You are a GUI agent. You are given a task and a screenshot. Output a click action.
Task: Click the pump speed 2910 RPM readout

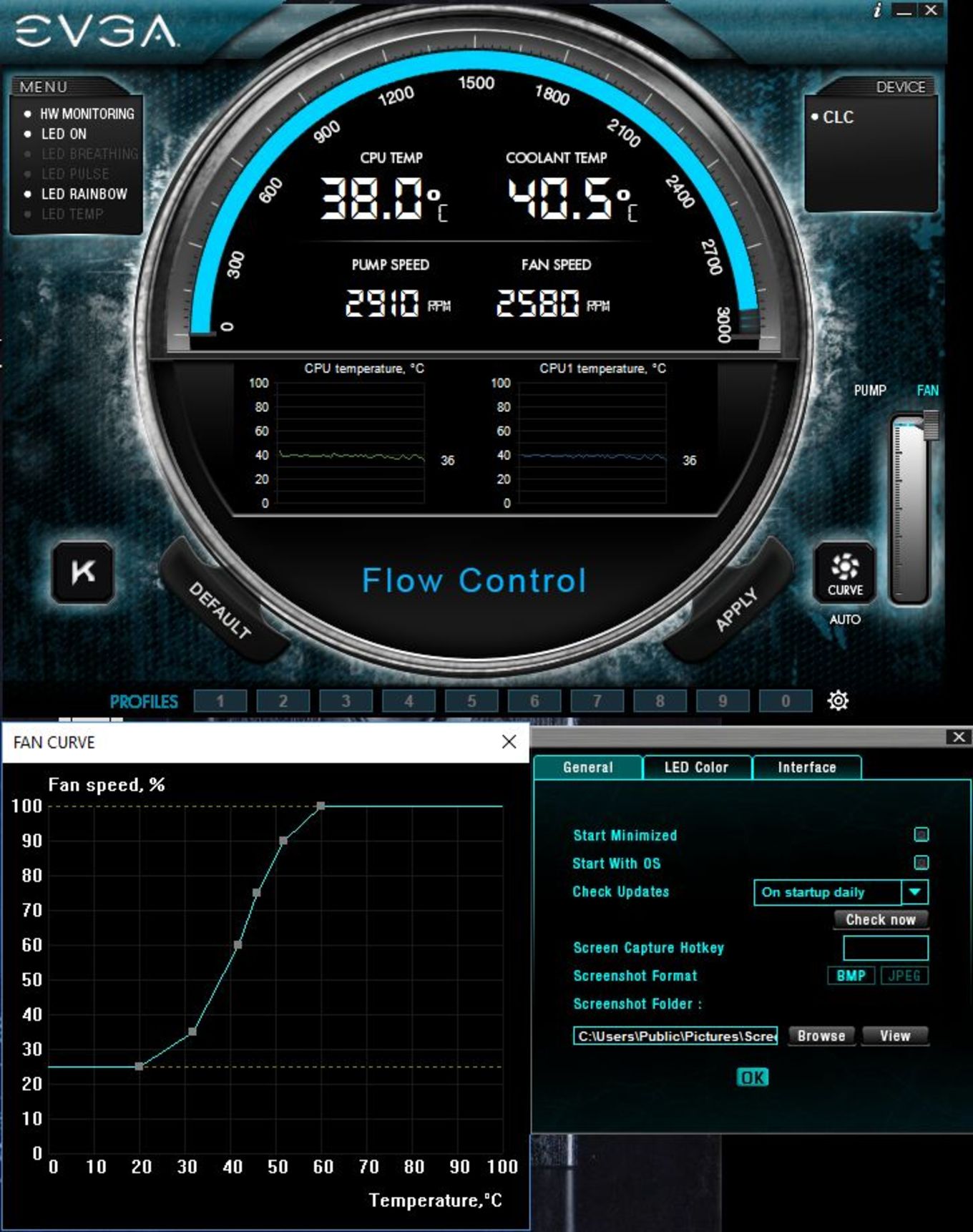coord(398,303)
